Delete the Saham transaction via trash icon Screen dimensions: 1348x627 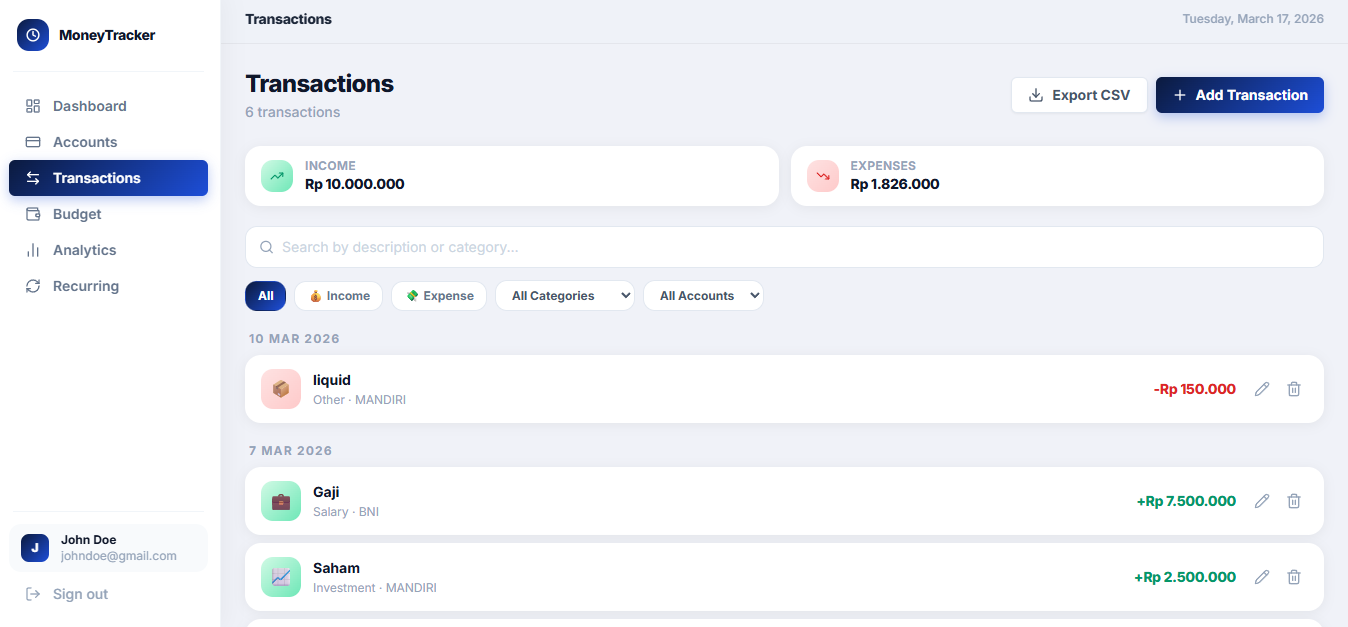point(1294,577)
